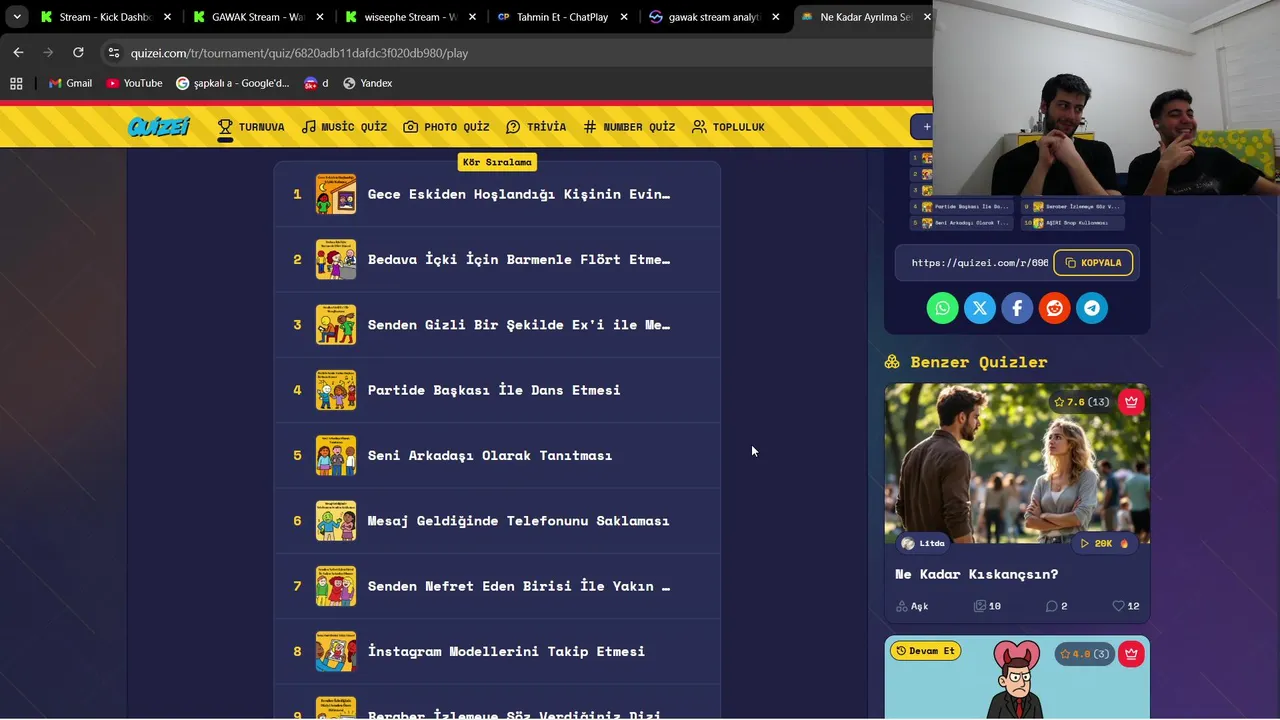Viewport: 1280px width, 720px height.
Task: Click the comments icon showing 2
Action: coord(1051,606)
